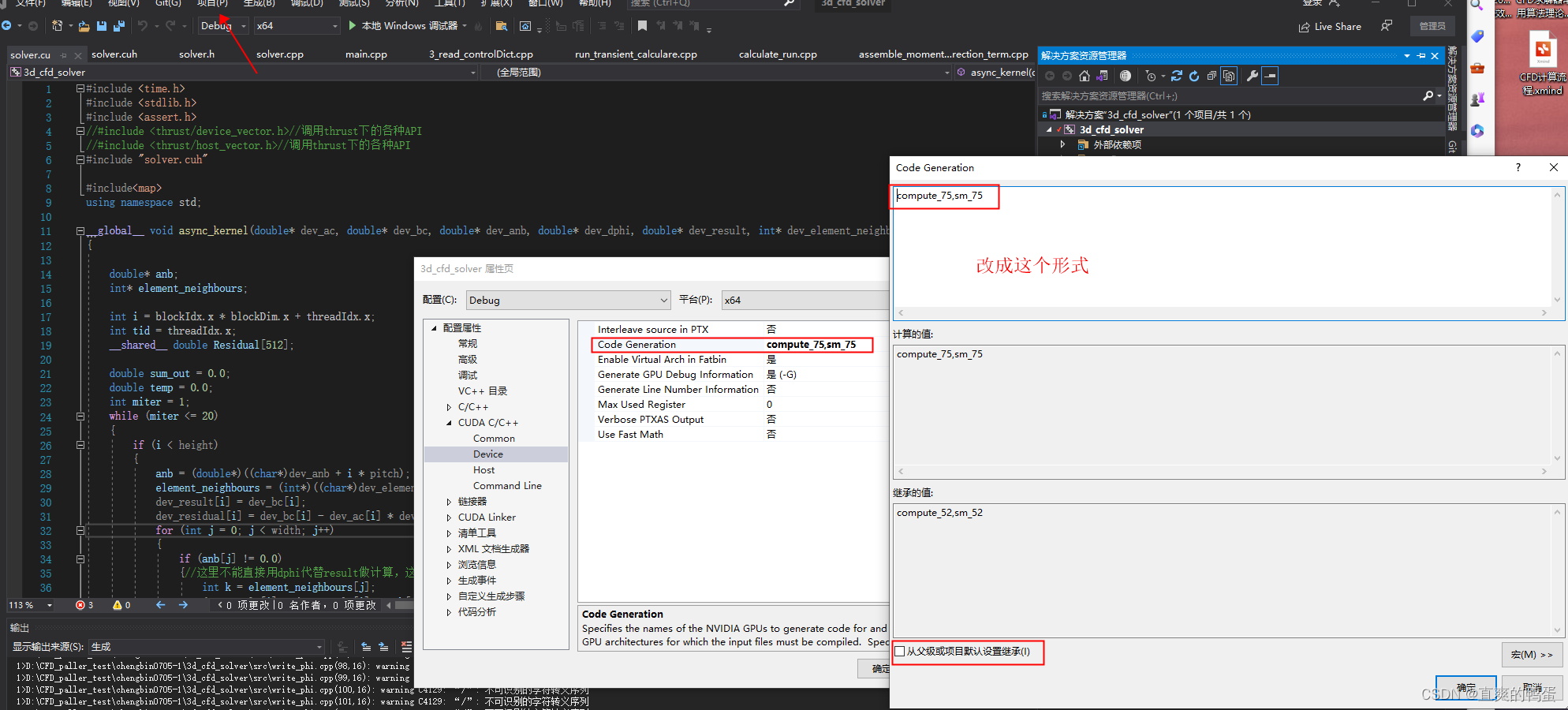
Task: Refresh the Solution Explorer with the circular arrow icon
Action: pyautogui.click(x=1194, y=76)
